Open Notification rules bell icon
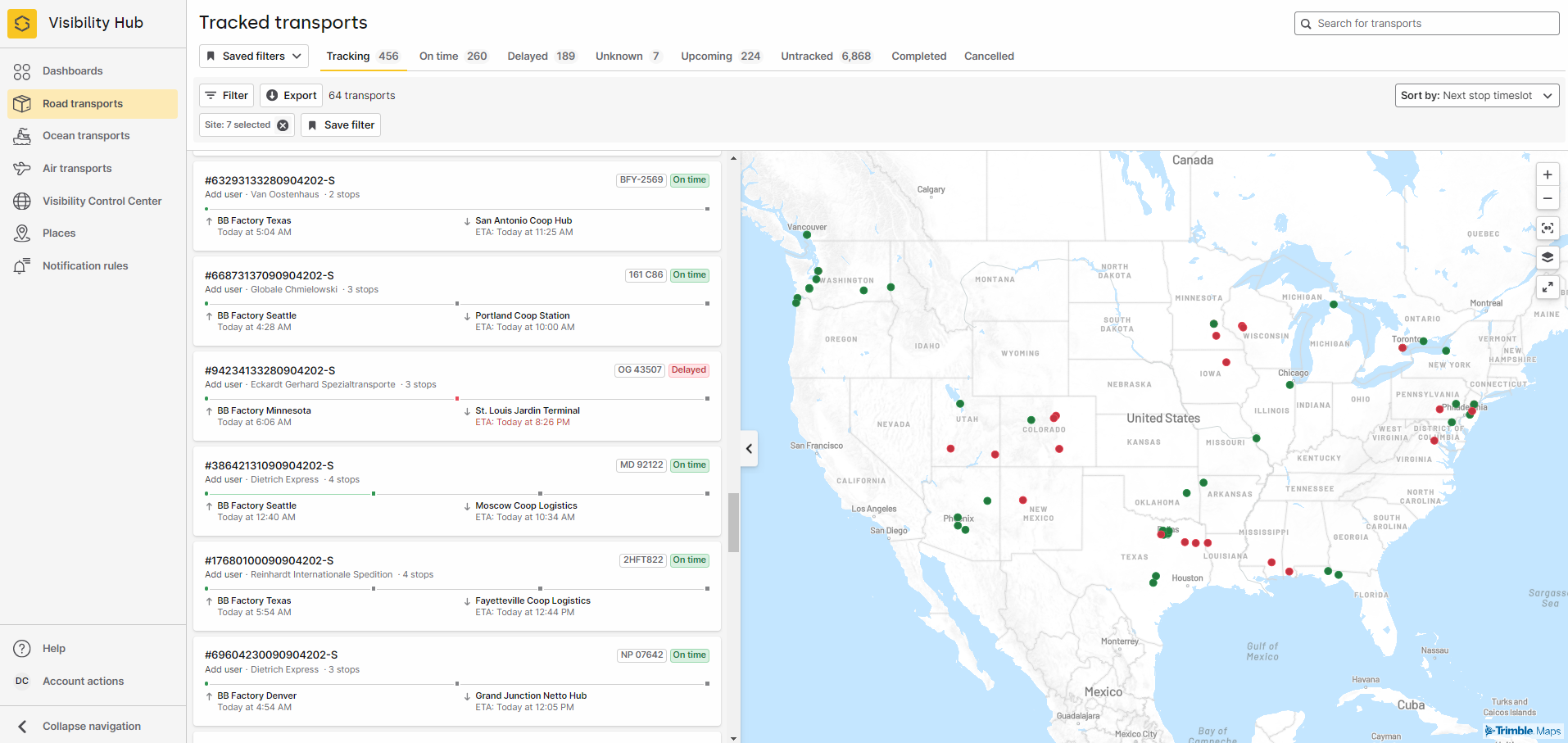This screenshot has width=1568, height=743. [x=22, y=266]
